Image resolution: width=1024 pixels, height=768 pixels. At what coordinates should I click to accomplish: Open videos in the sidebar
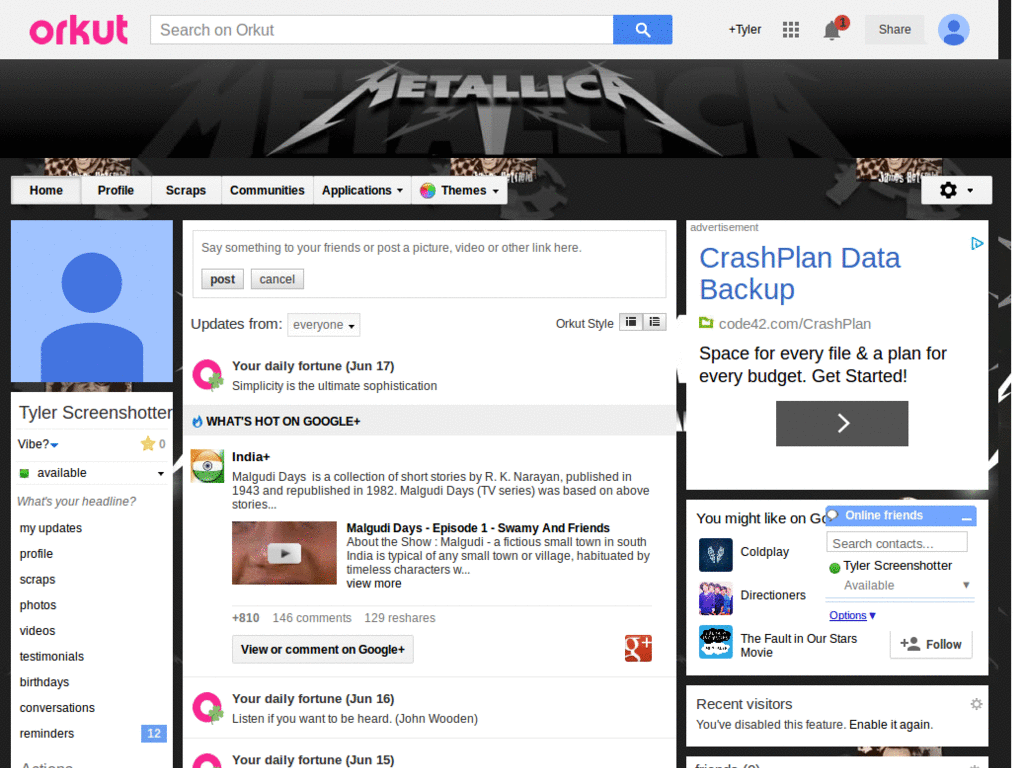click(37, 631)
